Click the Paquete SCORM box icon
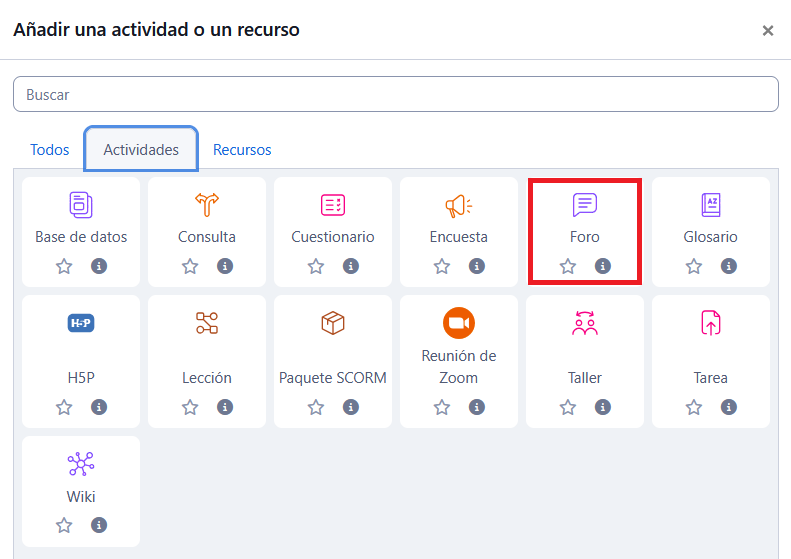 [333, 323]
